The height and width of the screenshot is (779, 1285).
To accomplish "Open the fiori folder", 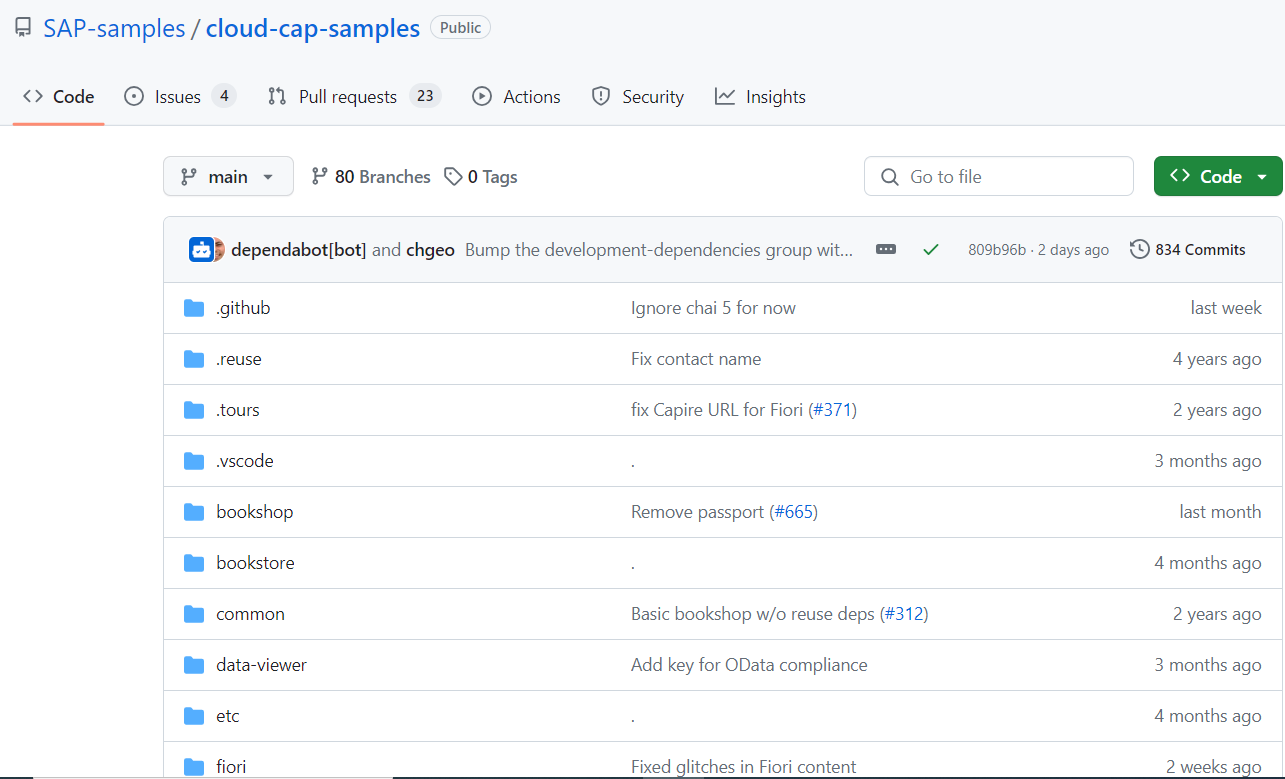I will (231, 767).
